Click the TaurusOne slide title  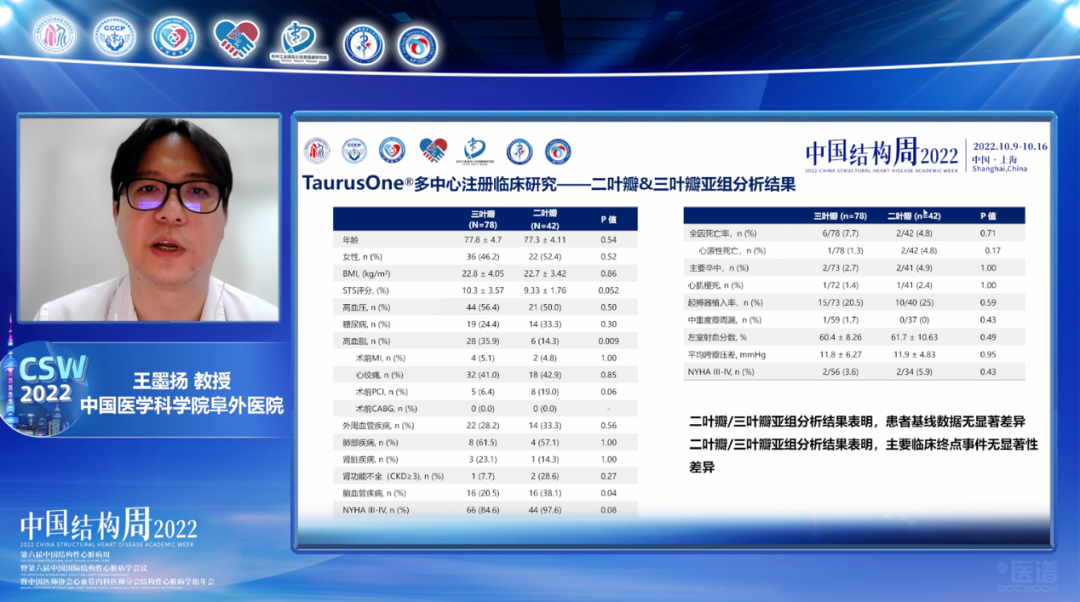click(549, 184)
